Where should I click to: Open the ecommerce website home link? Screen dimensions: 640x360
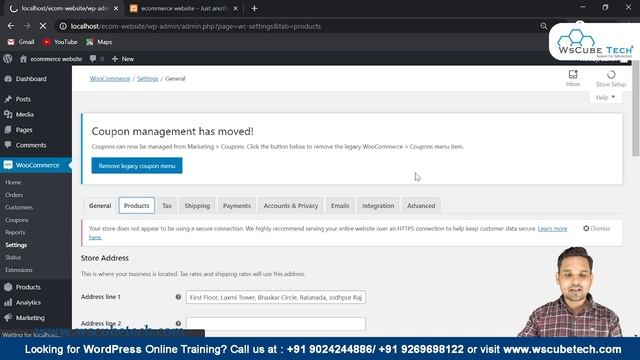pos(51,59)
